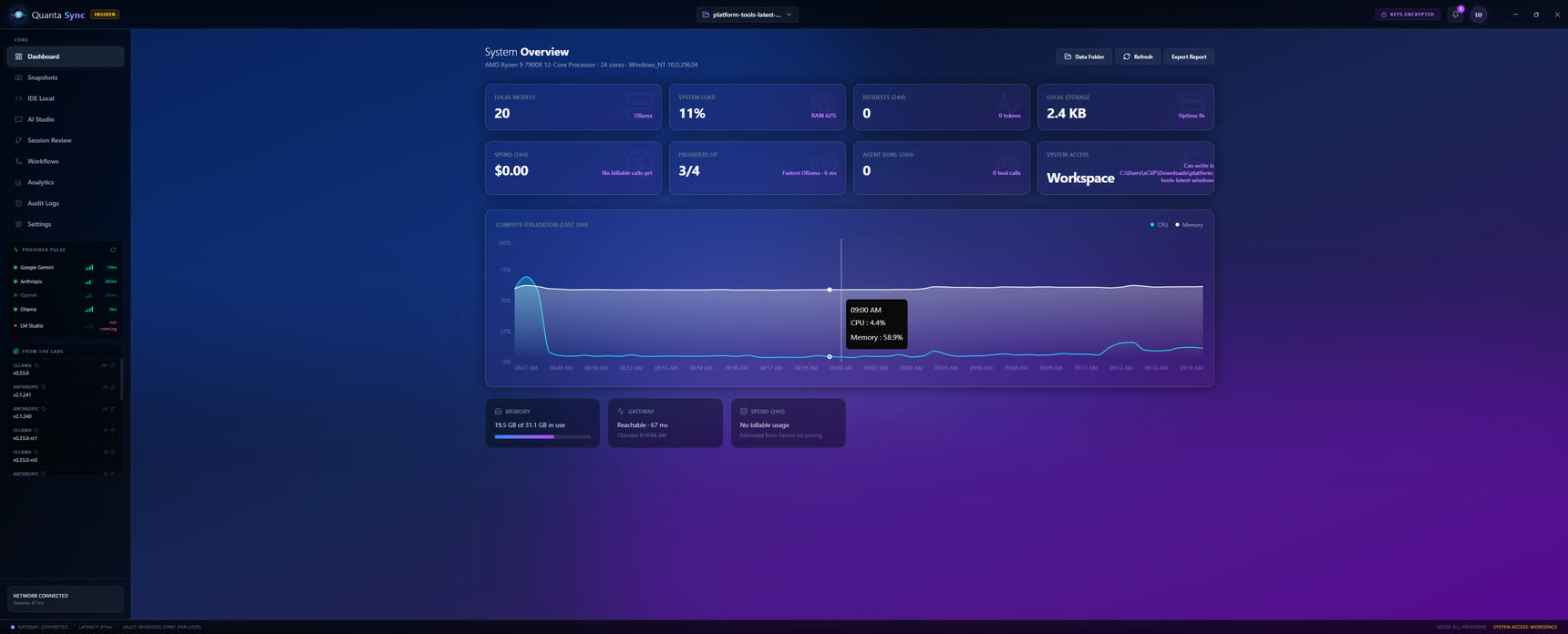Click the Refresh button

(1138, 56)
